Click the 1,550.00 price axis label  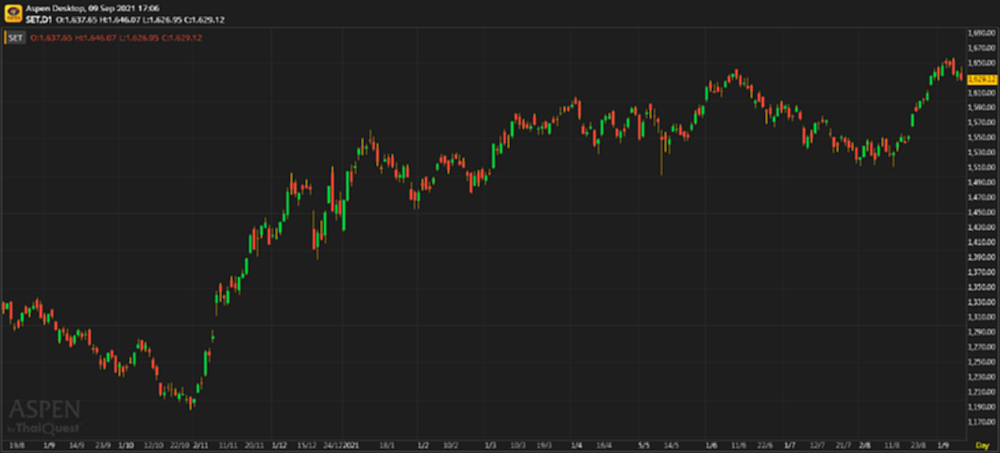pyautogui.click(x=983, y=137)
